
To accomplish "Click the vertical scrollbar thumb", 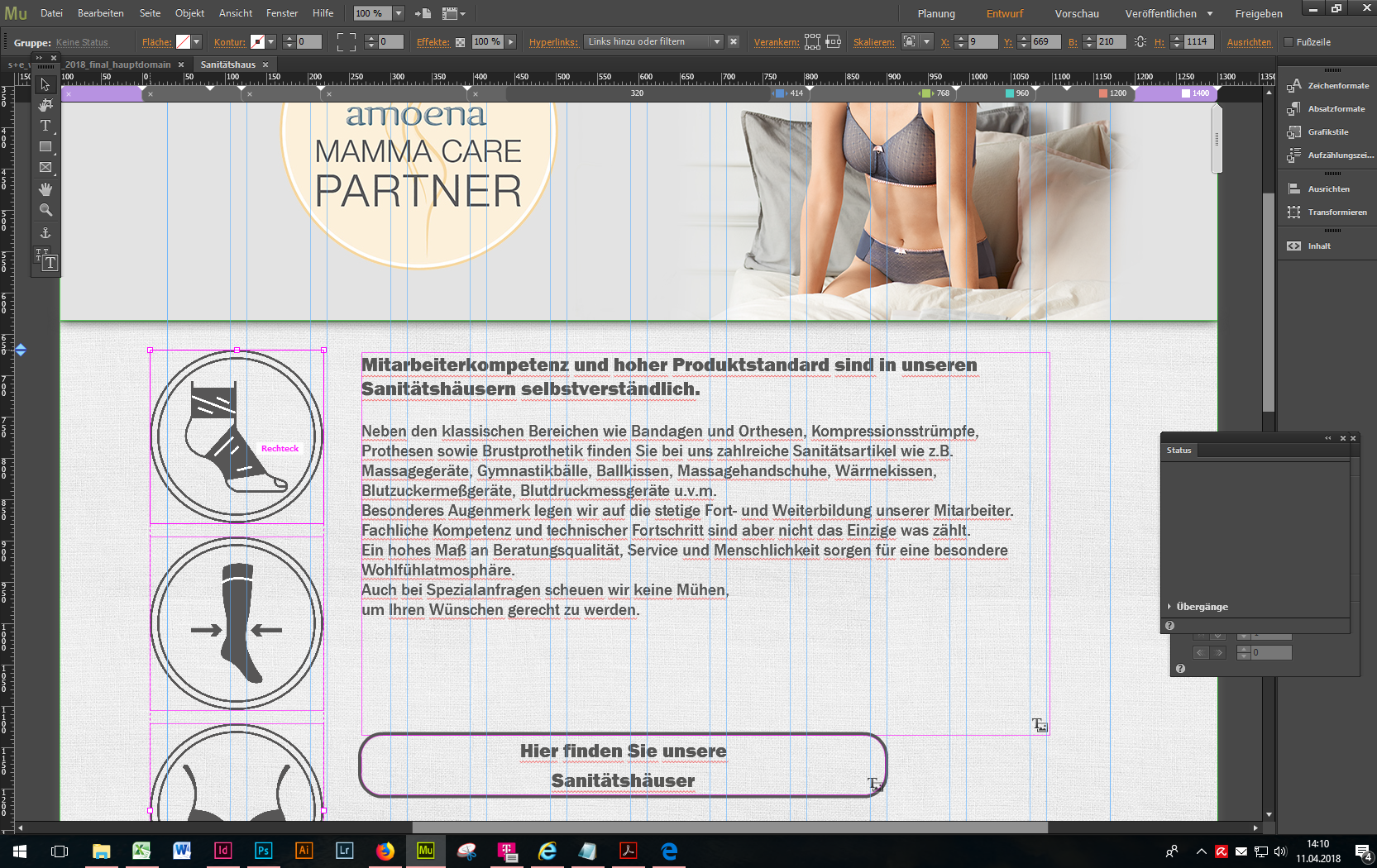I will coord(1268,302).
